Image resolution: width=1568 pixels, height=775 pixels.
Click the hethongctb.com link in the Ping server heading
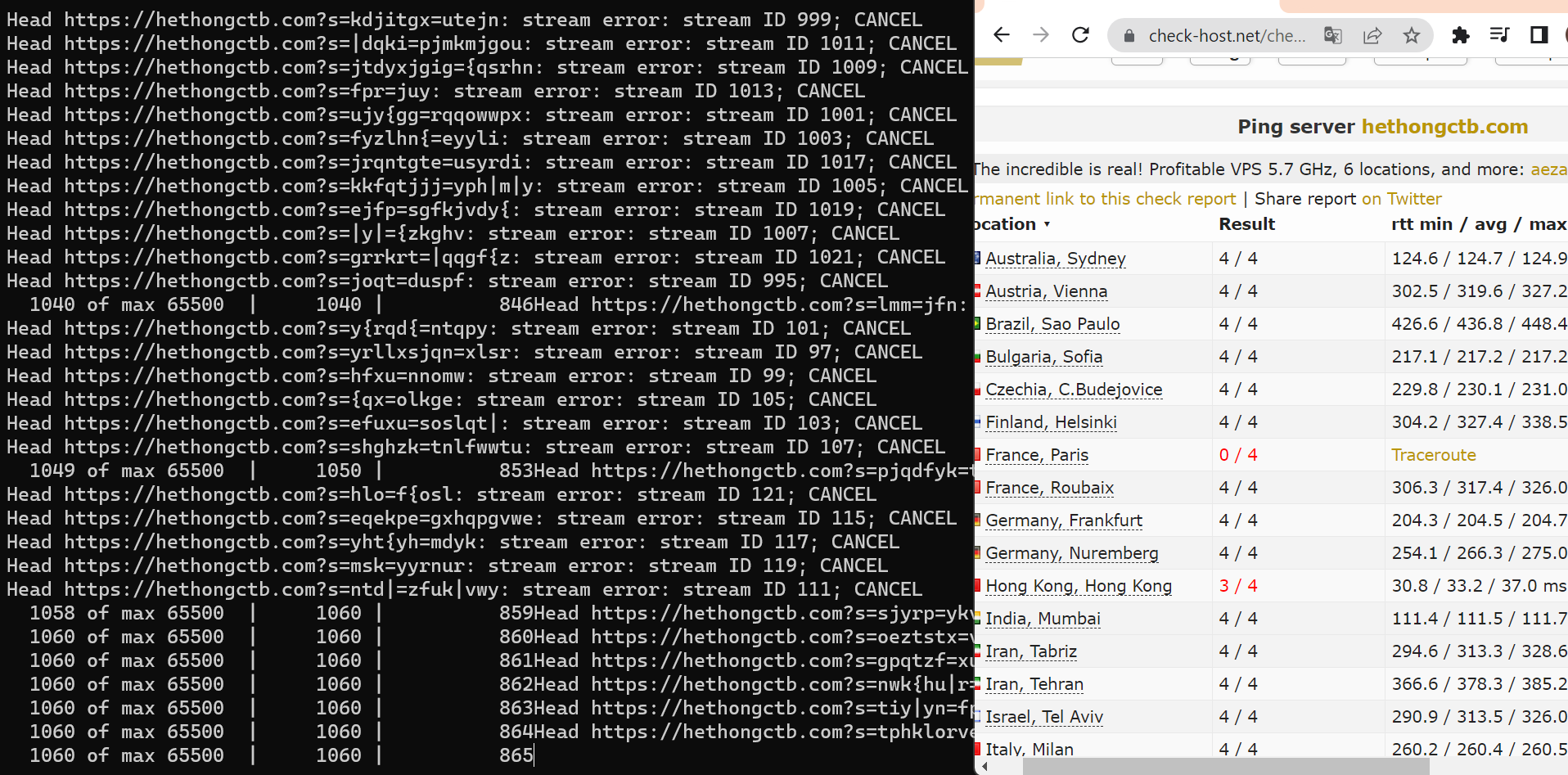click(1444, 127)
